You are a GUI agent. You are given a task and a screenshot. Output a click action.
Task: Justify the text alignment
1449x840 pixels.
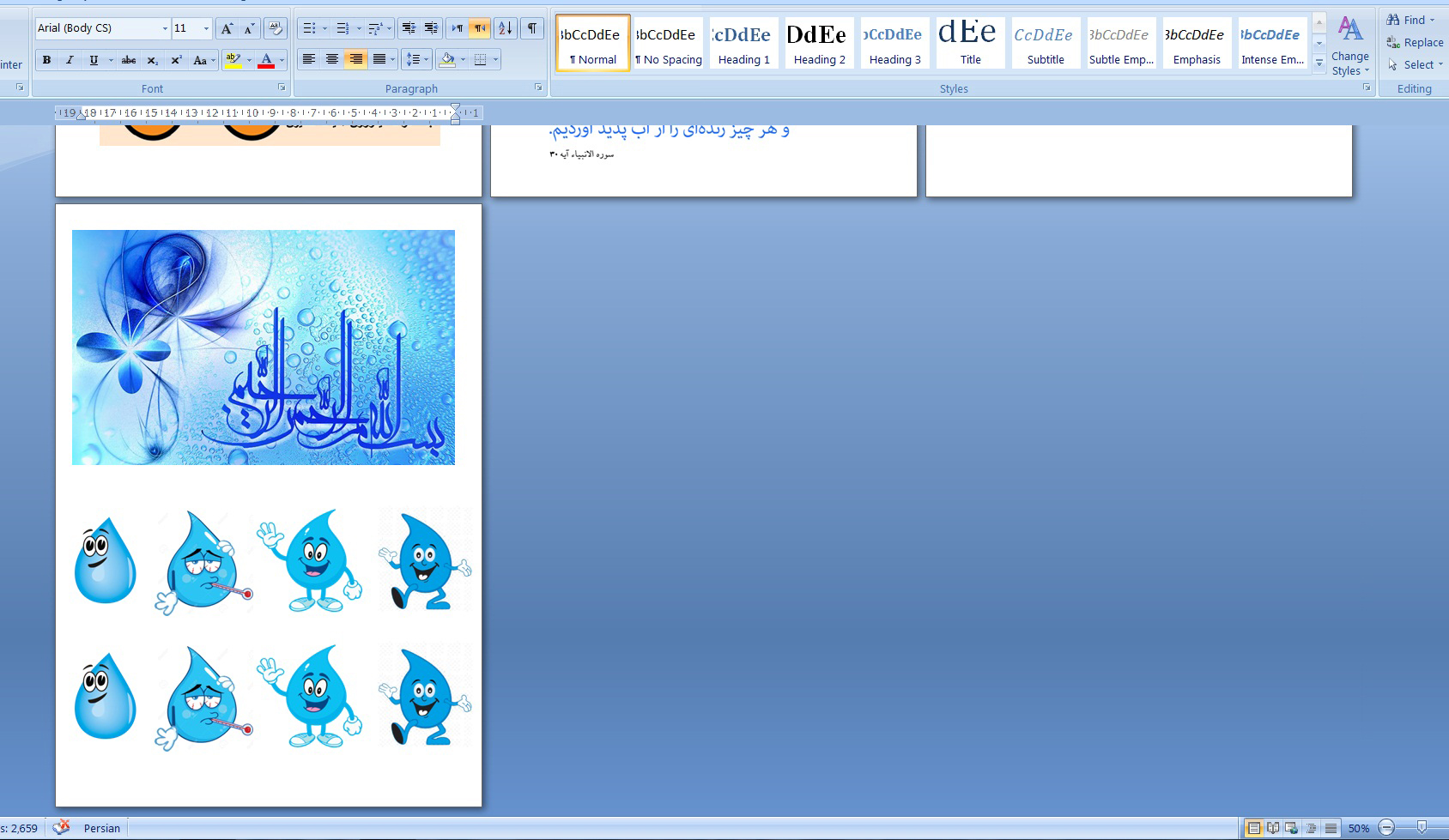(x=379, y=60)
